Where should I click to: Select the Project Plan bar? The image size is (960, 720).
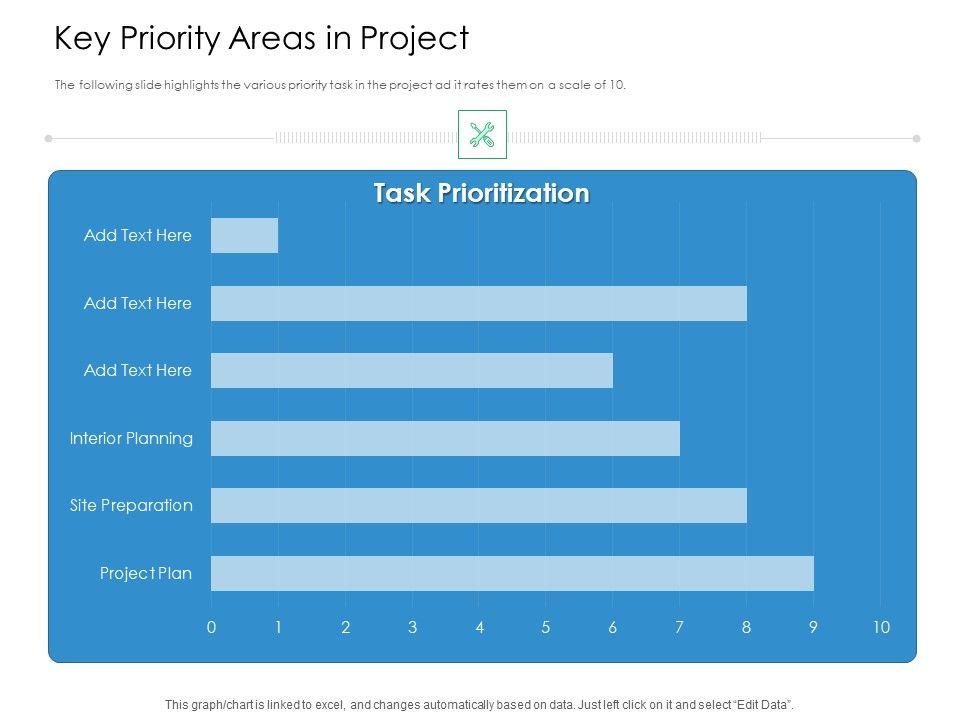coord(512,573)
